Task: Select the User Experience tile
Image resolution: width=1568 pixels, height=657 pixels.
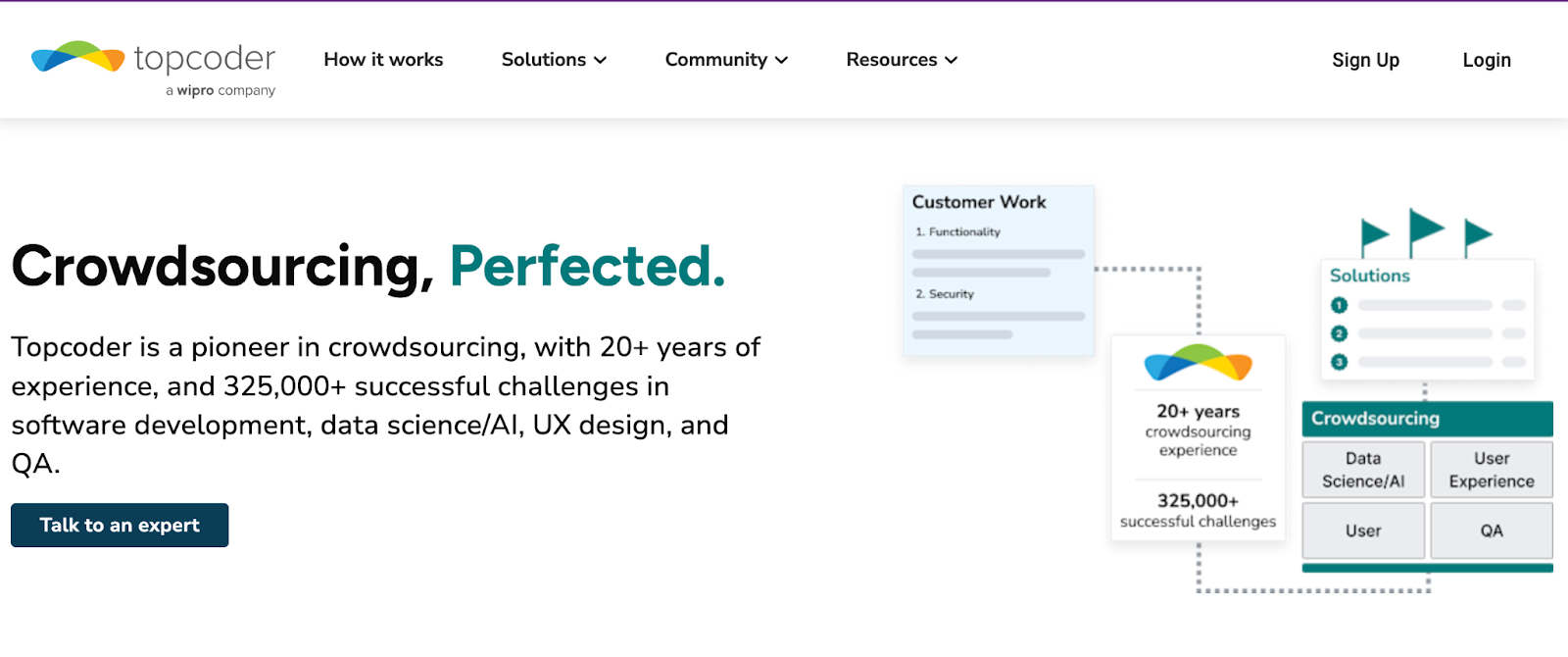Action: (1492, 470)
